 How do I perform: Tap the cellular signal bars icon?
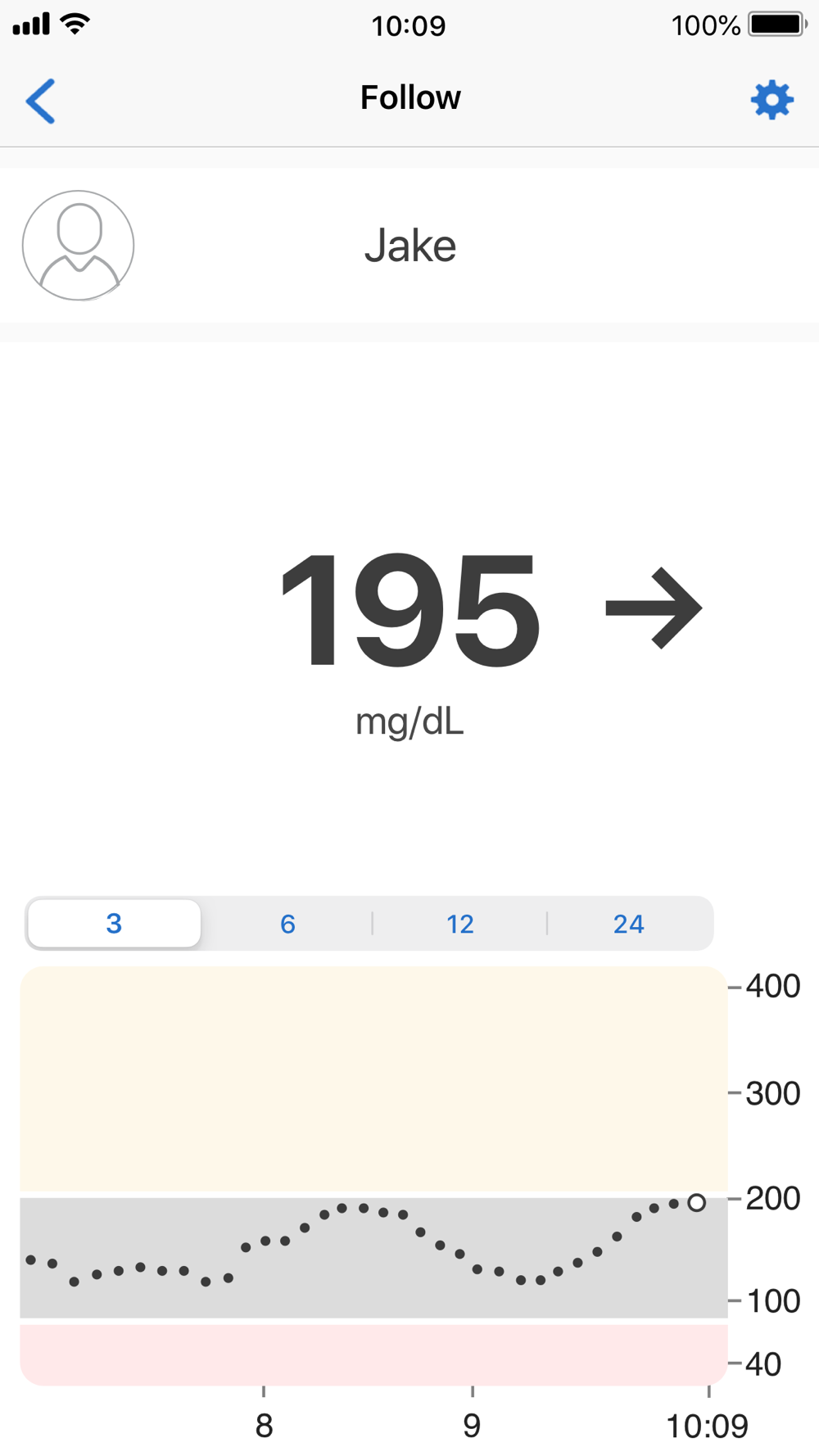[x=31, y=25]
